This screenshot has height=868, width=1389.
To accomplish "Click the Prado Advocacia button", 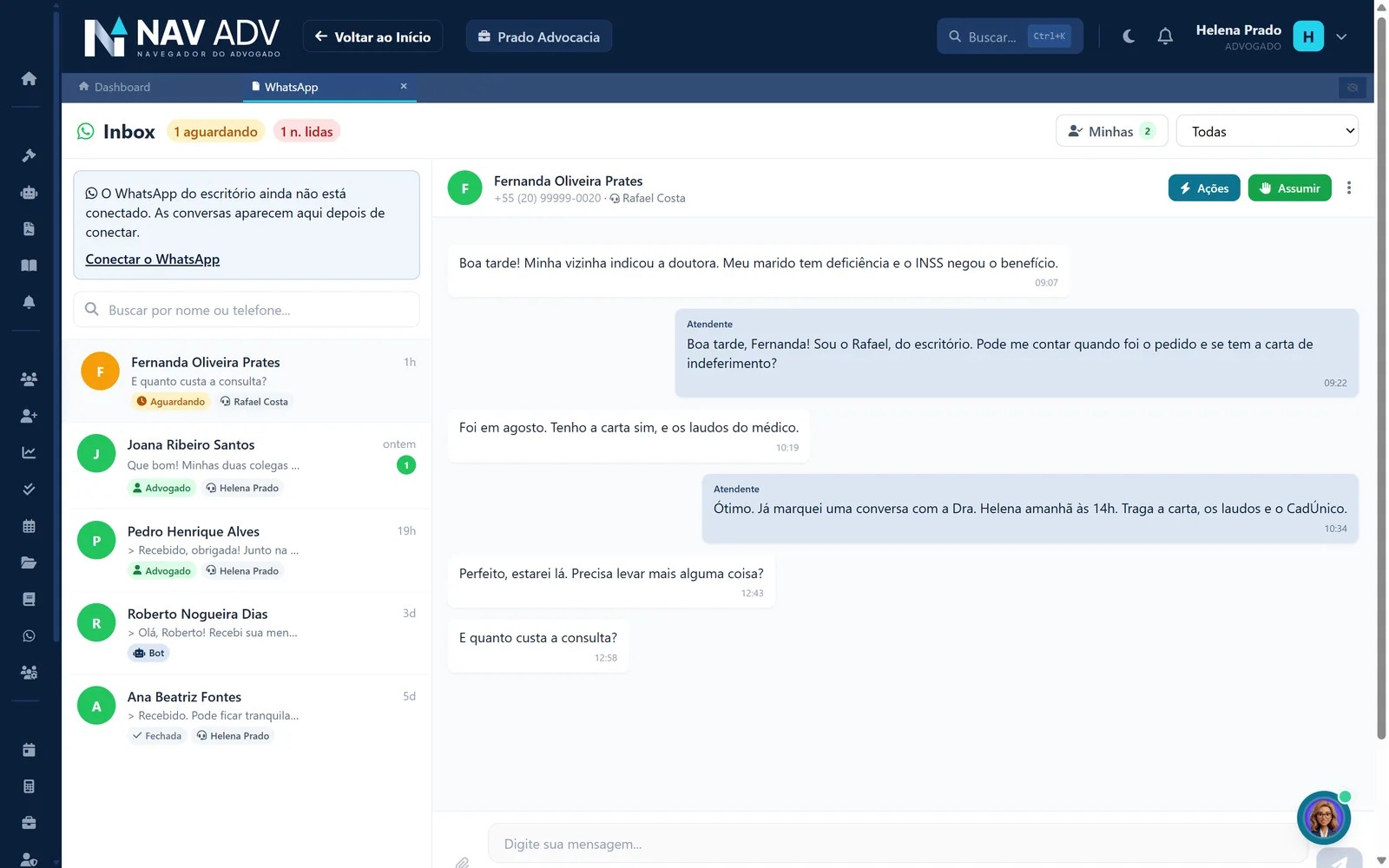I will click(x=539, y=36).
